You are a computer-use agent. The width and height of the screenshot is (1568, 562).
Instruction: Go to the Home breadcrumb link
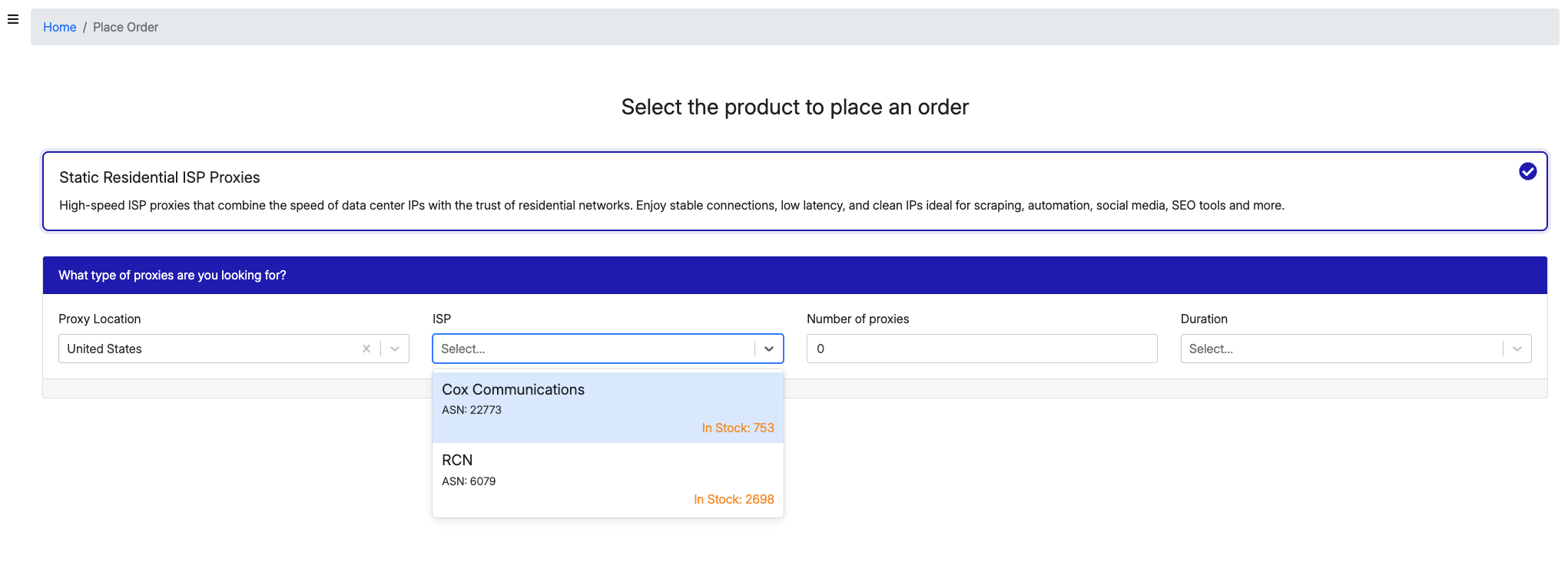coord(59,28)
